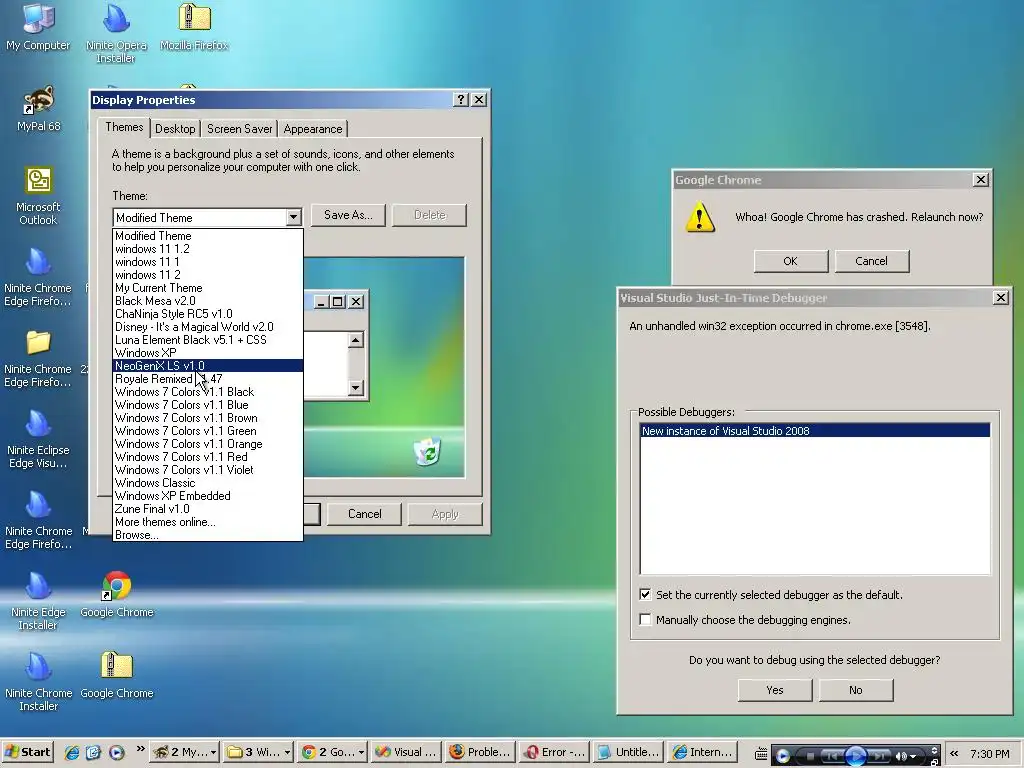Click play button on media player toolbar

(856, 756)
